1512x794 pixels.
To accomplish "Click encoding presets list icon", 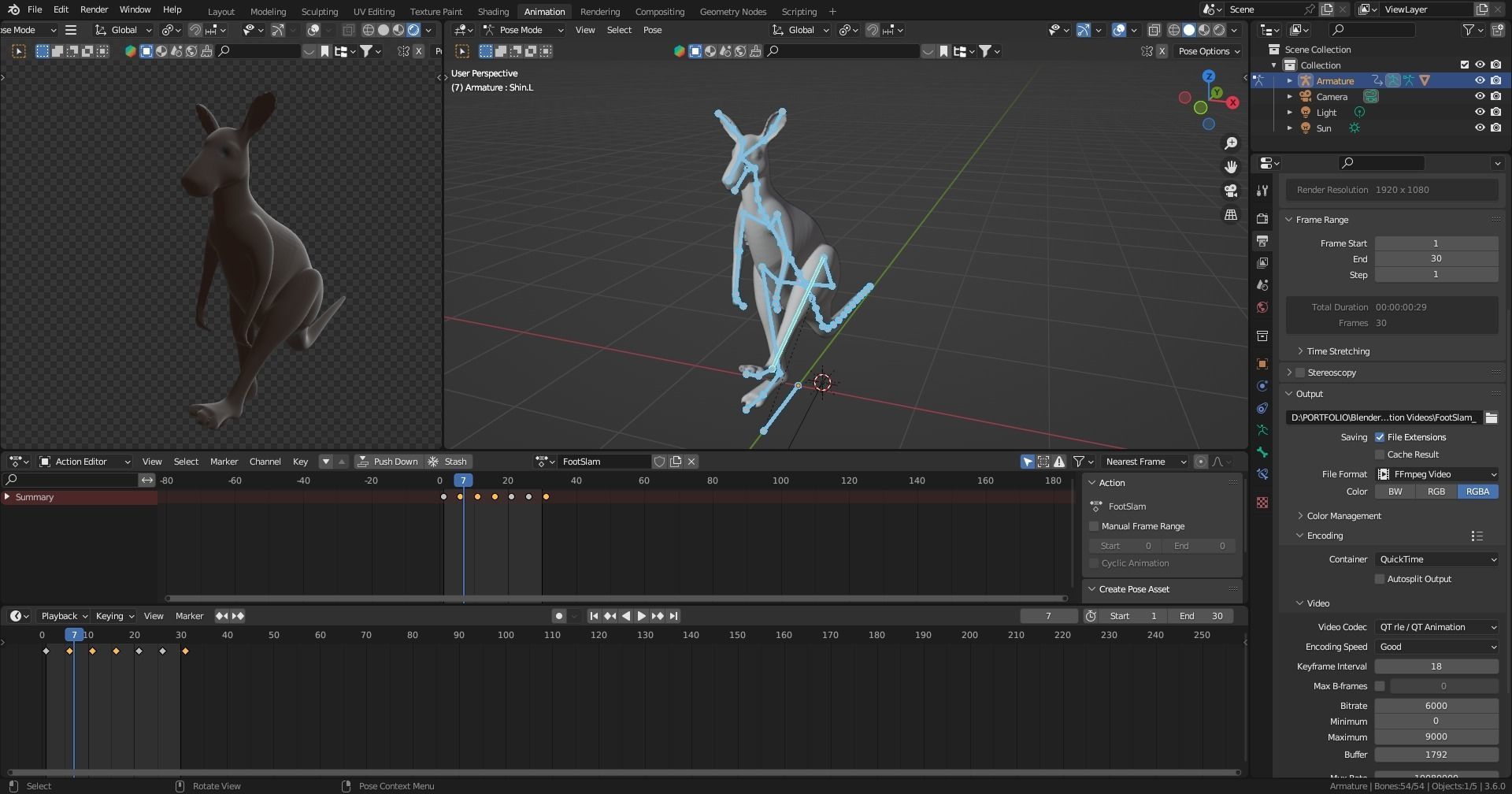I will pos(1477,536).
